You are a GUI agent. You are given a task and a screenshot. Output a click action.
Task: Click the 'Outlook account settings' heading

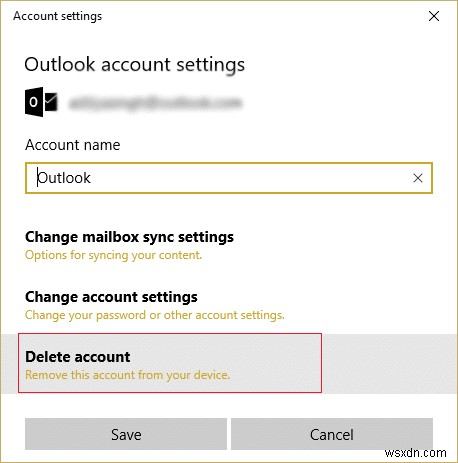(135, 64)
